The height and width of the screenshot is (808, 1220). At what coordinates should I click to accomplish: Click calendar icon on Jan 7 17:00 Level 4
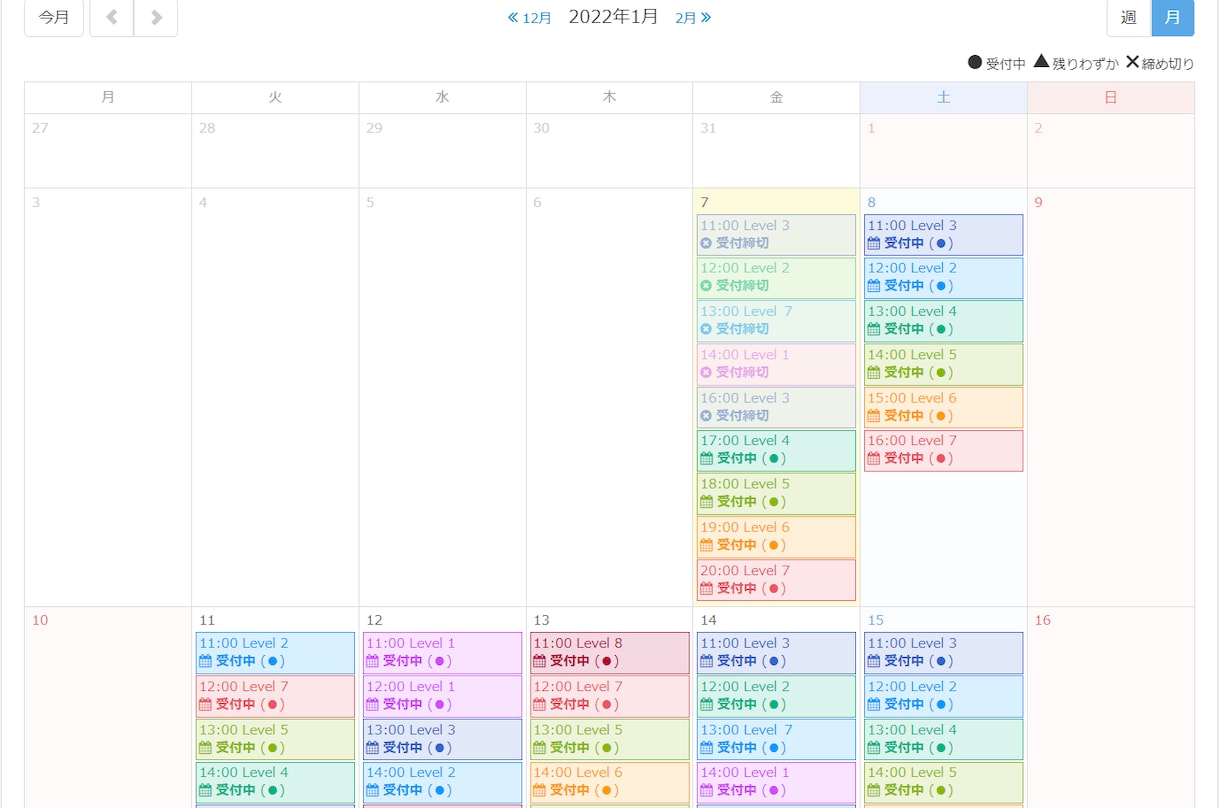coord(706,458)
